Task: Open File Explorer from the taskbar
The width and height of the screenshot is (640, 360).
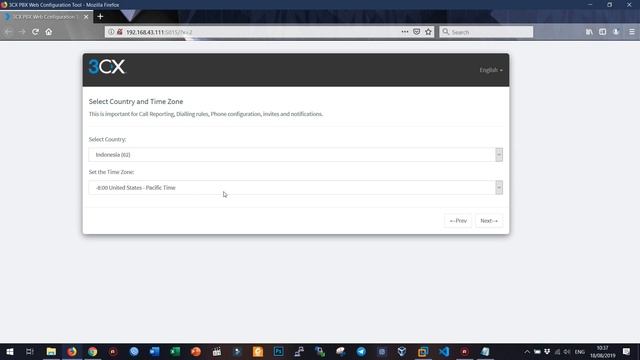Action: [x=51, y=351]
